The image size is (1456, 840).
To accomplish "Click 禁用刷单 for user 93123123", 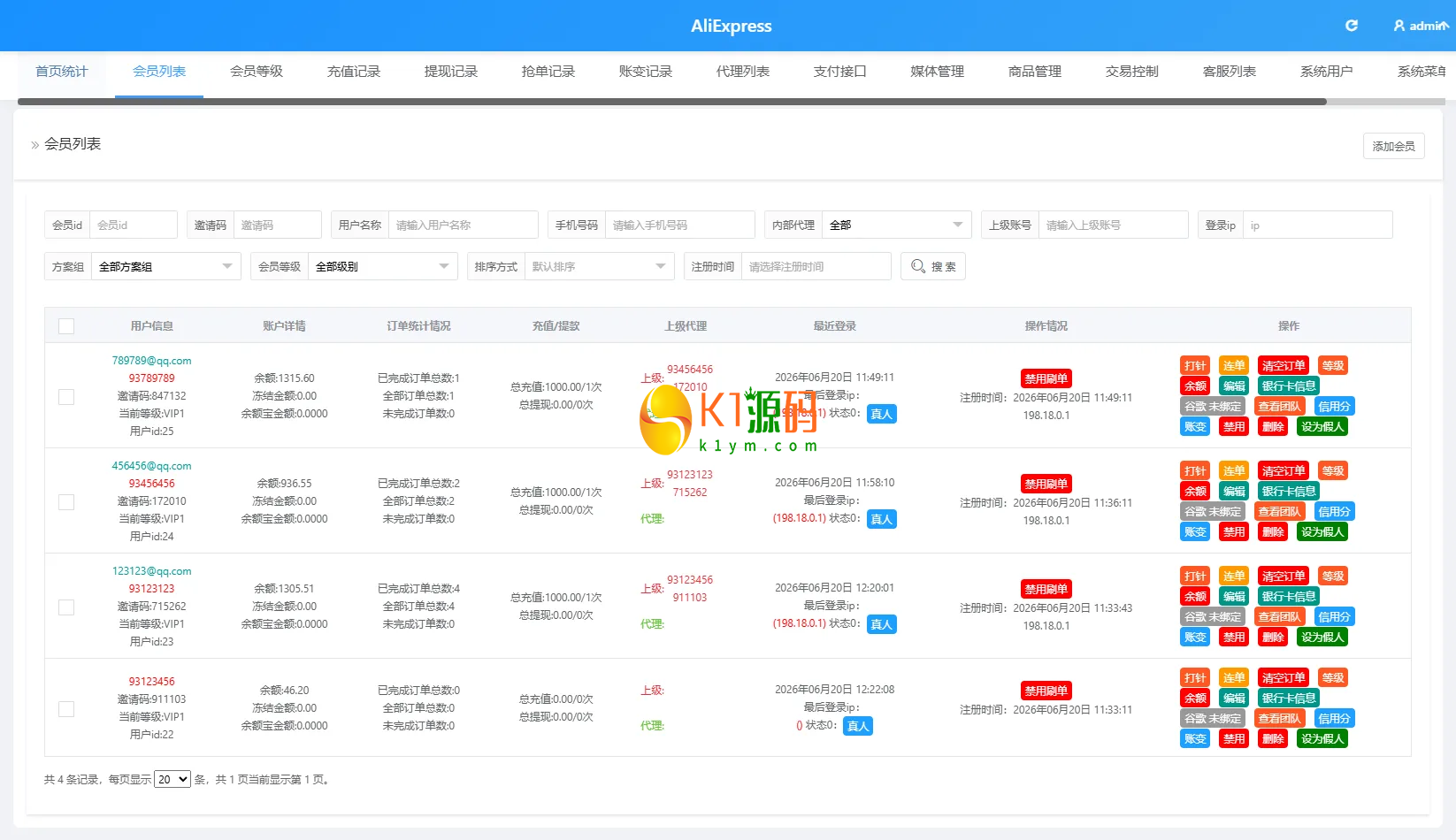I will 1046,589.
